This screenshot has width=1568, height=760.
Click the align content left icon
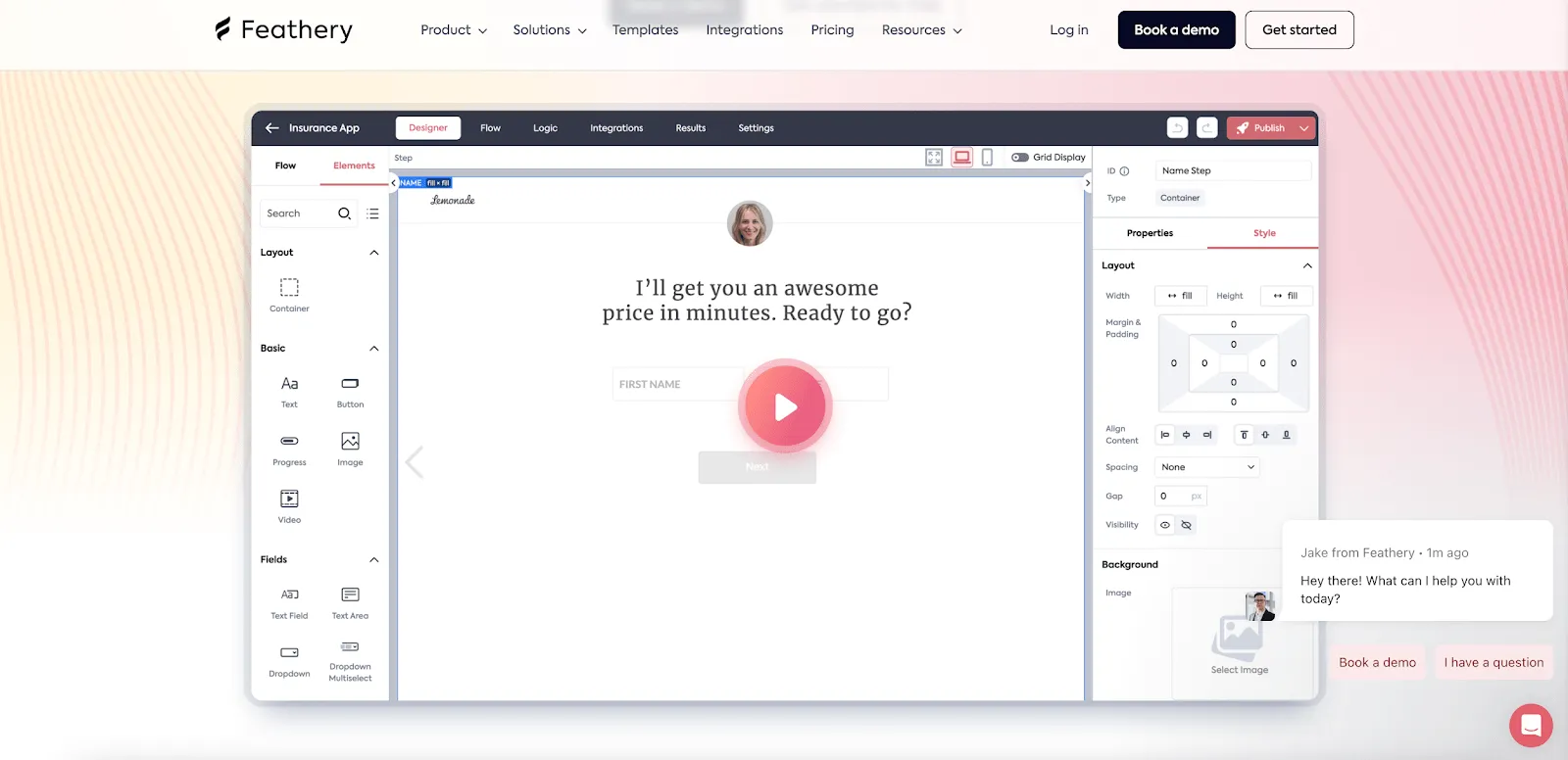(1165, 435)
